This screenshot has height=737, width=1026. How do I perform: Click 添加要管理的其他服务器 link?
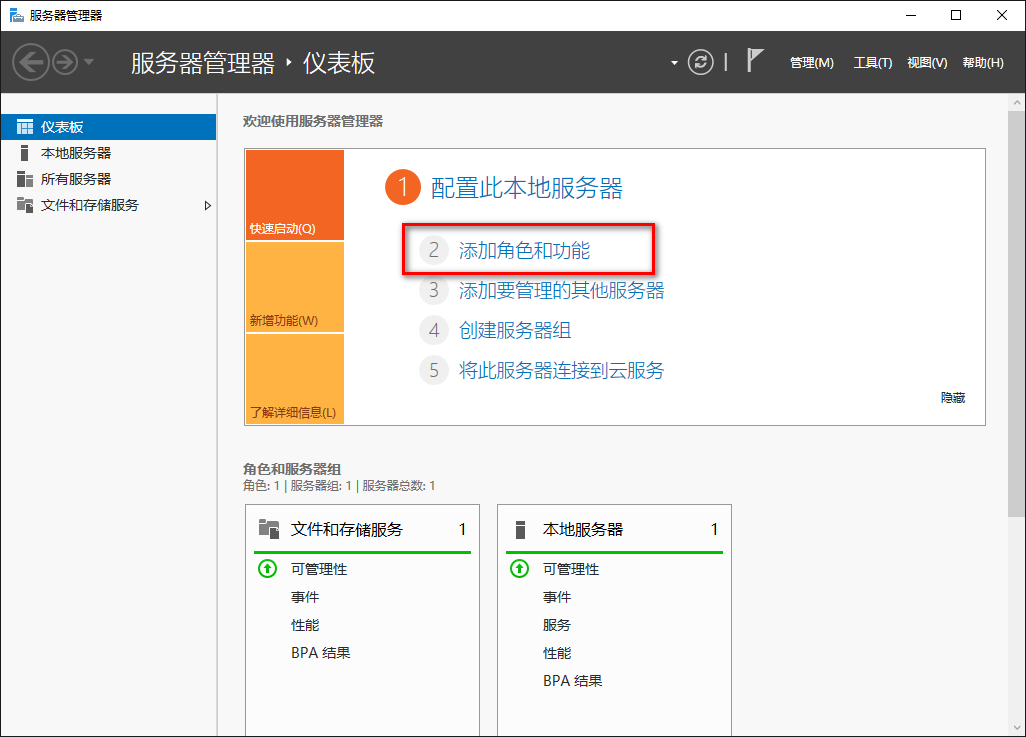pyautogui.click(x=561, y=290)
